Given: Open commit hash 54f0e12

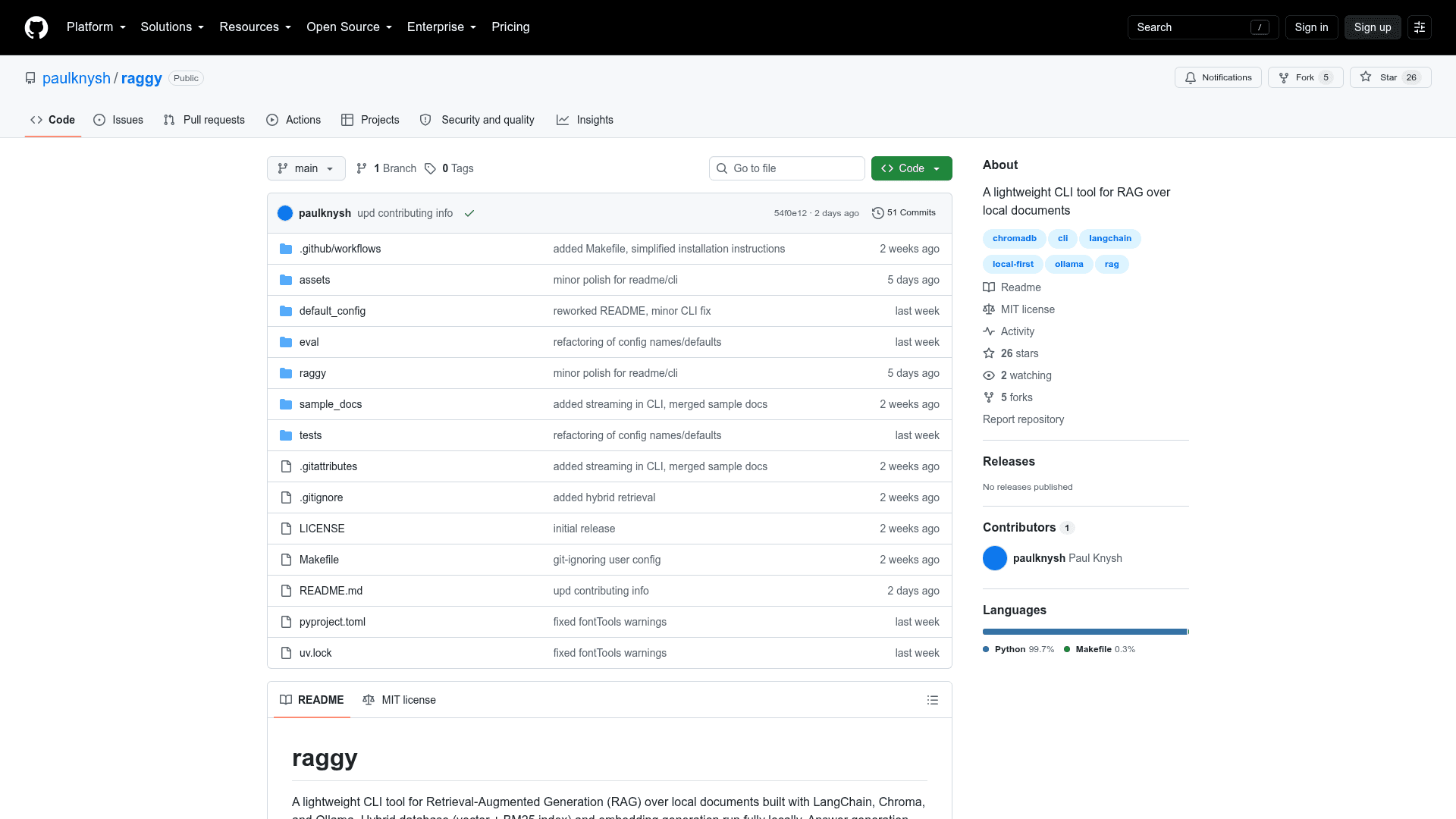Looking at the screenshot, I should tap(790, 213).
